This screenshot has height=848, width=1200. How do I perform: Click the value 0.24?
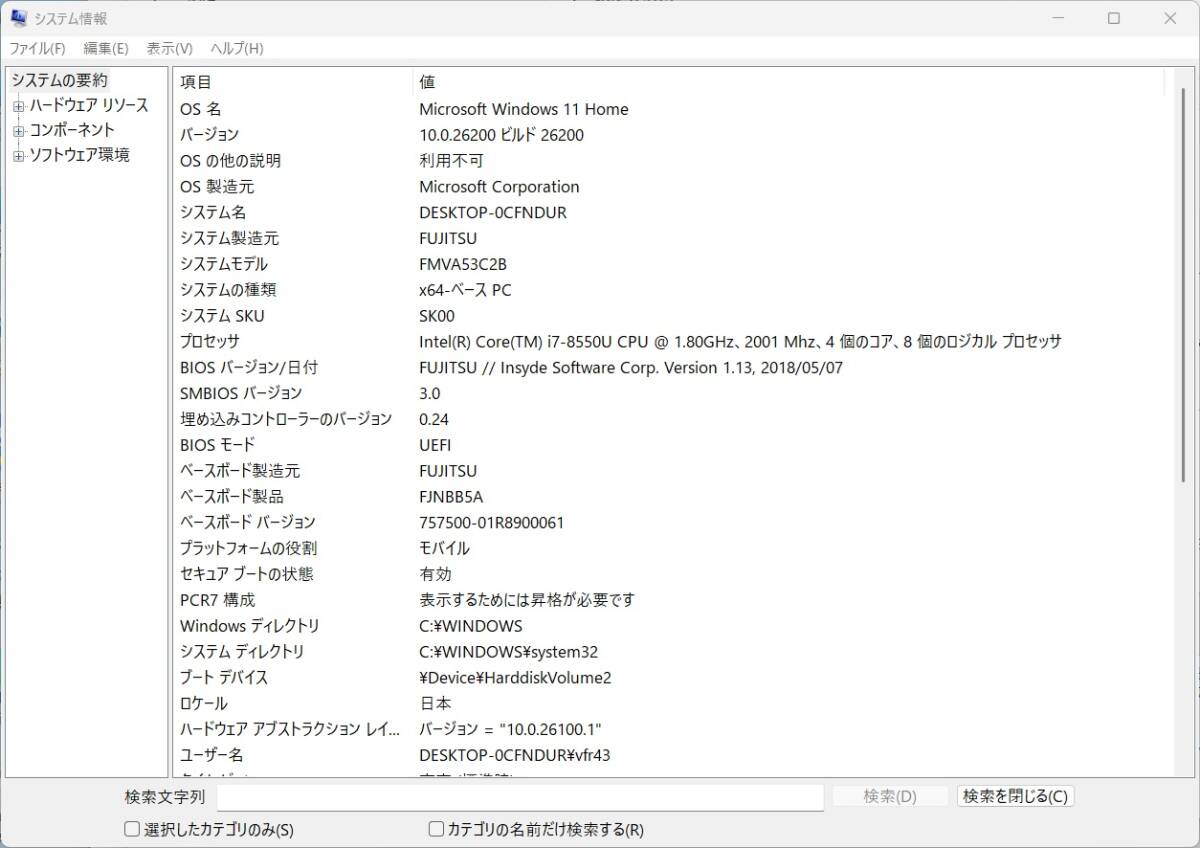click(434, 420)
